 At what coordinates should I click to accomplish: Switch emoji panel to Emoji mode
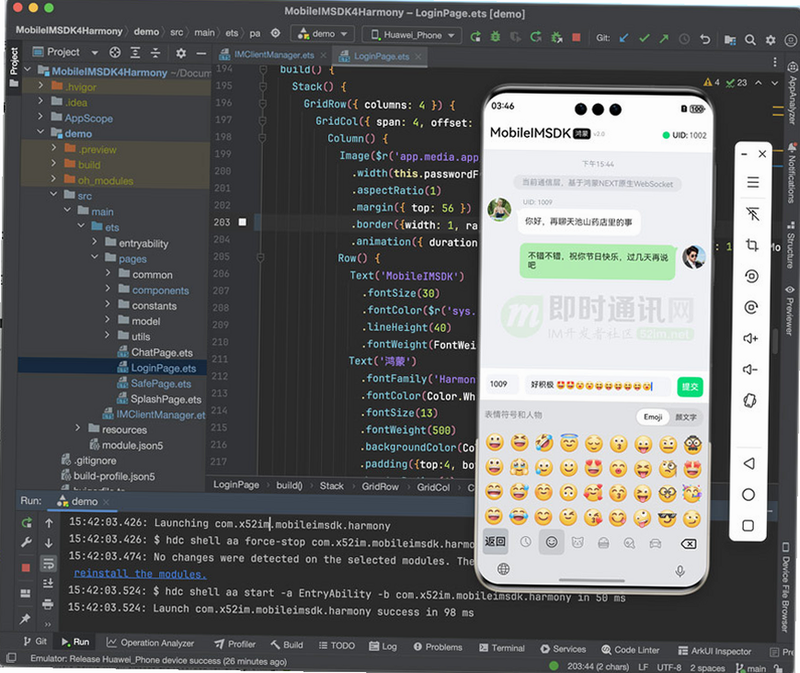tap(653, 417)
